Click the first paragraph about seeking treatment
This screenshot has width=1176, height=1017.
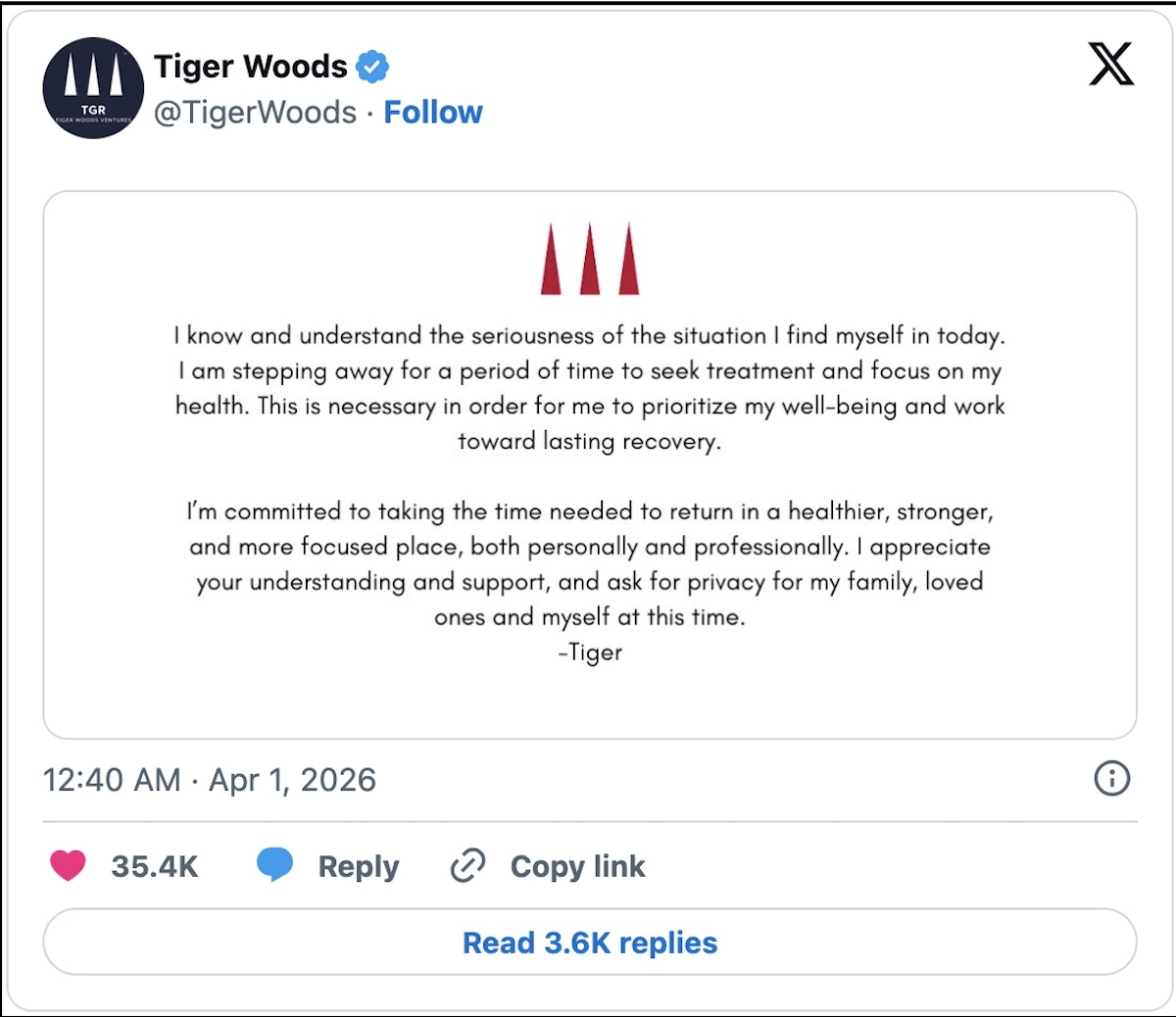pyautogui.click(x=590, y=388)
